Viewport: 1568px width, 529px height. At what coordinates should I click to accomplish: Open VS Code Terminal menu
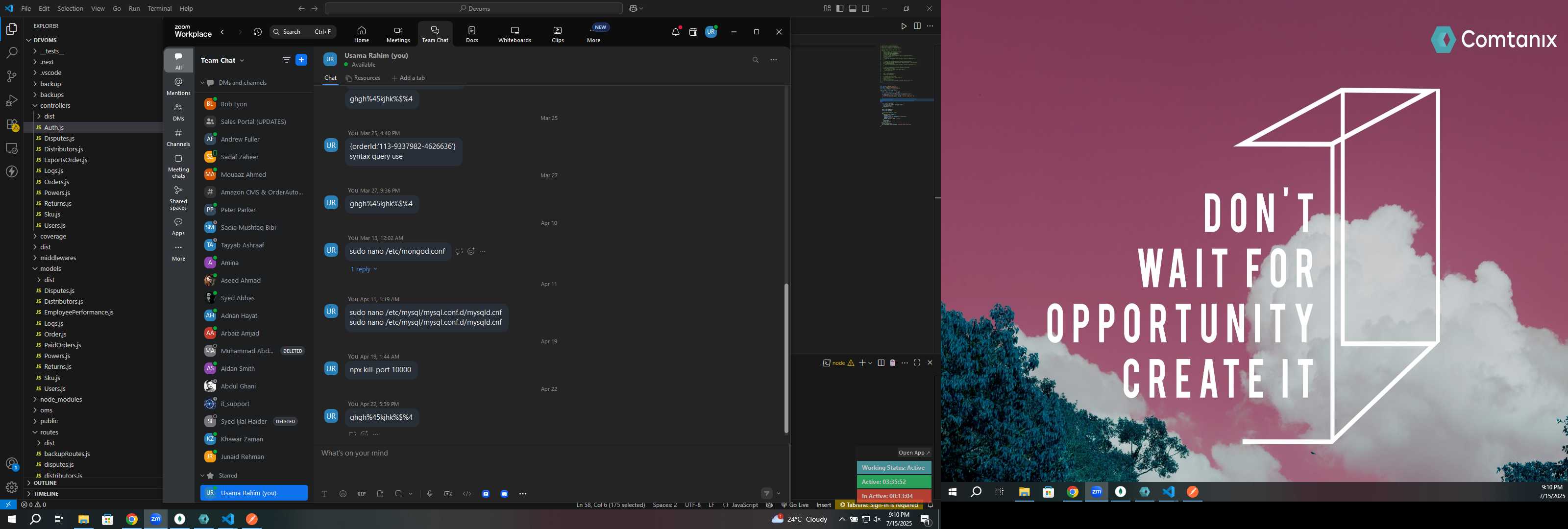159,8
